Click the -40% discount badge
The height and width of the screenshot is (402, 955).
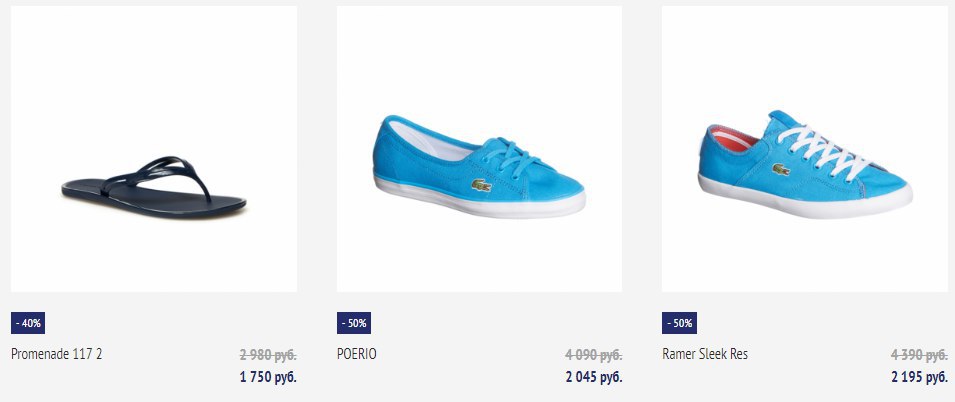pos(28,323)
